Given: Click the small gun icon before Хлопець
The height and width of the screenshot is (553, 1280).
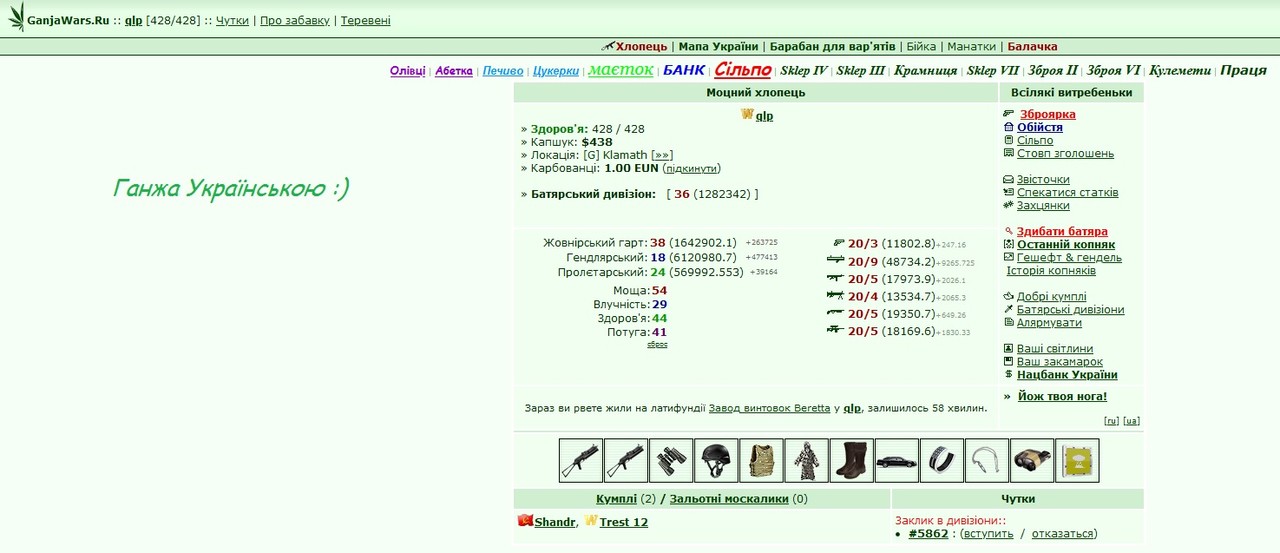Looking at the screenshot, I should click(x=608, y=46).
